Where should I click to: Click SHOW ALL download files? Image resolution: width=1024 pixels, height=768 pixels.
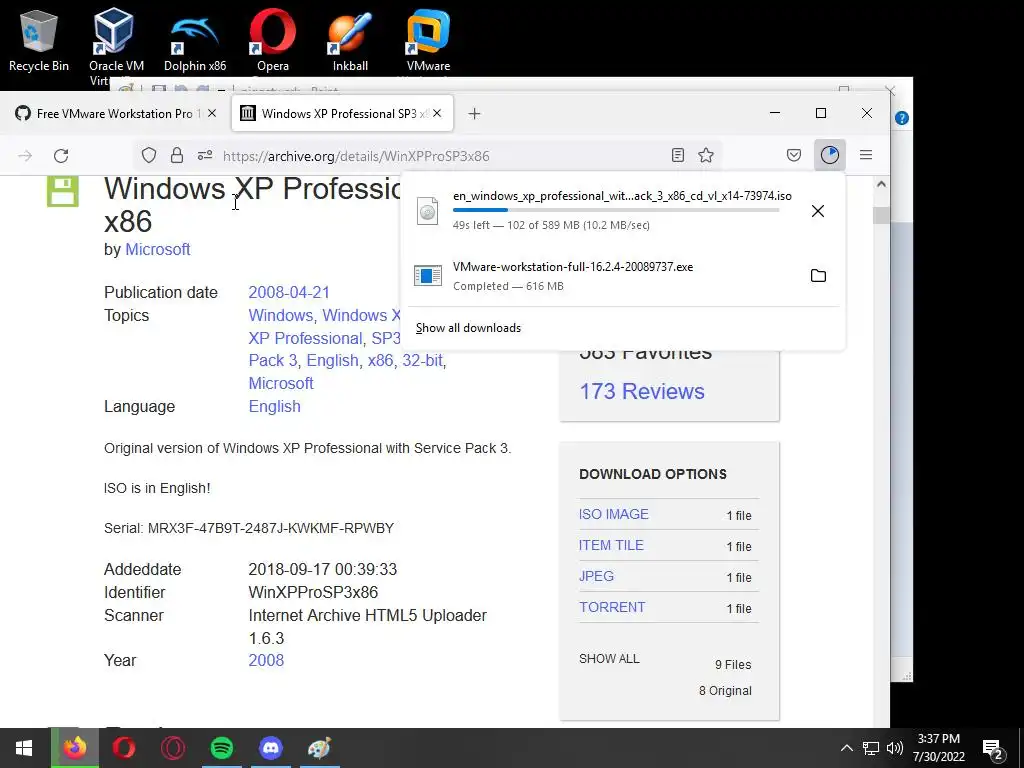[x=609, y=658]
